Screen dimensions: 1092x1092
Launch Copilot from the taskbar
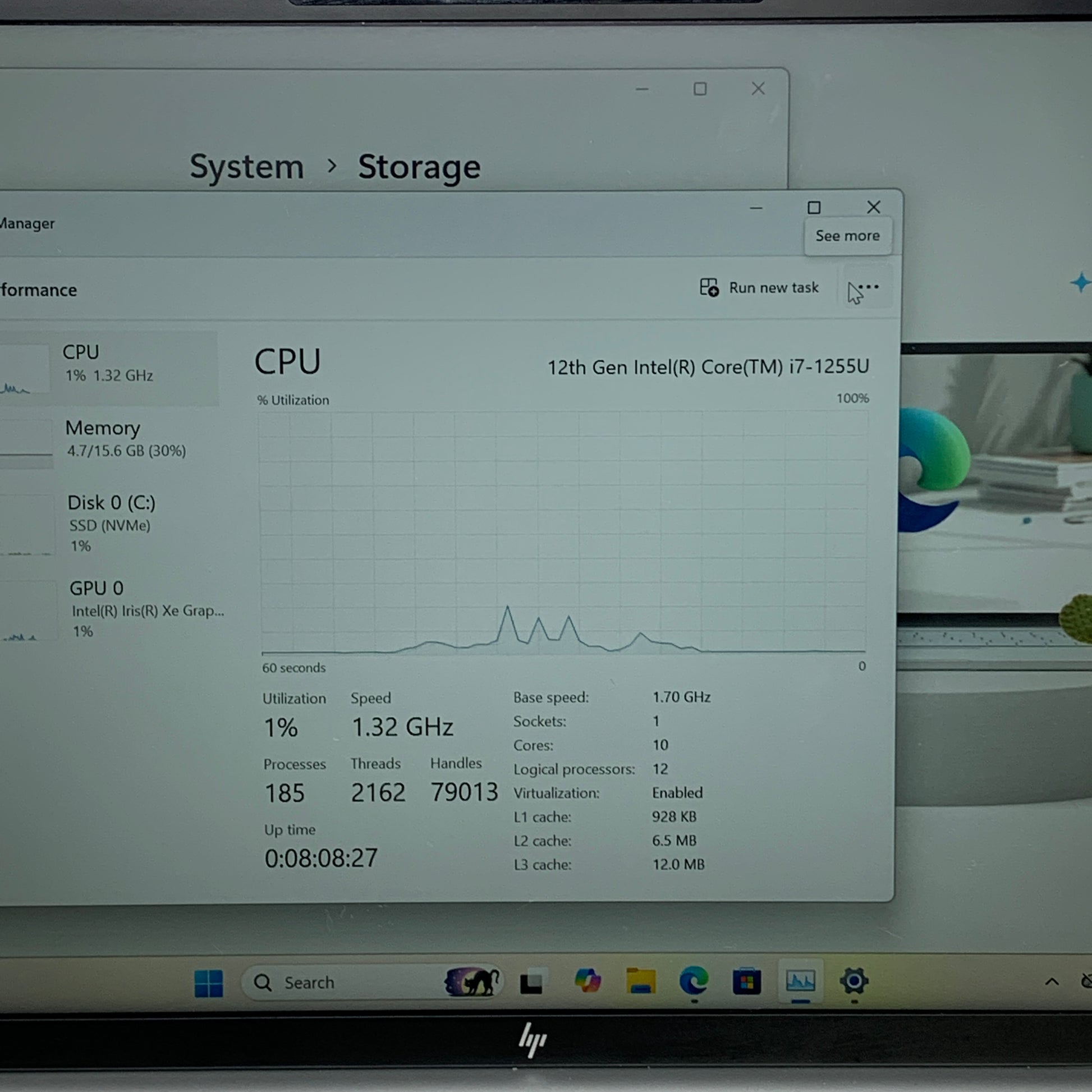point(588,982)
